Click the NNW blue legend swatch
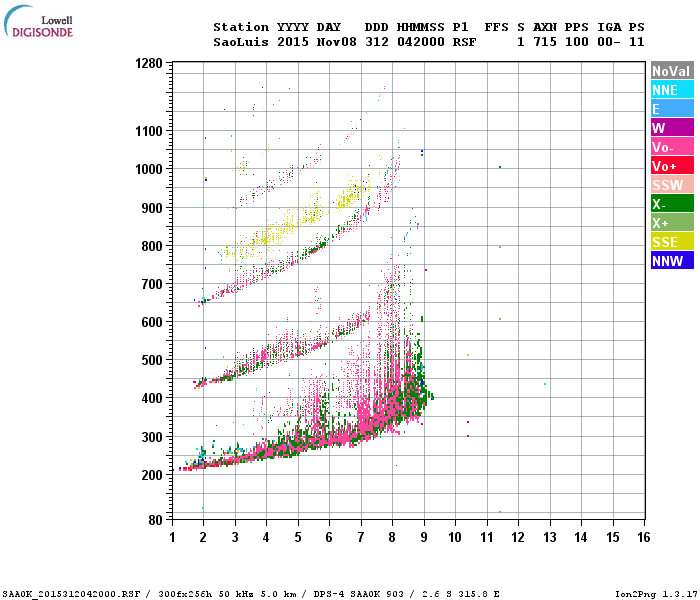The image size is (700, 600). [672, 261]
